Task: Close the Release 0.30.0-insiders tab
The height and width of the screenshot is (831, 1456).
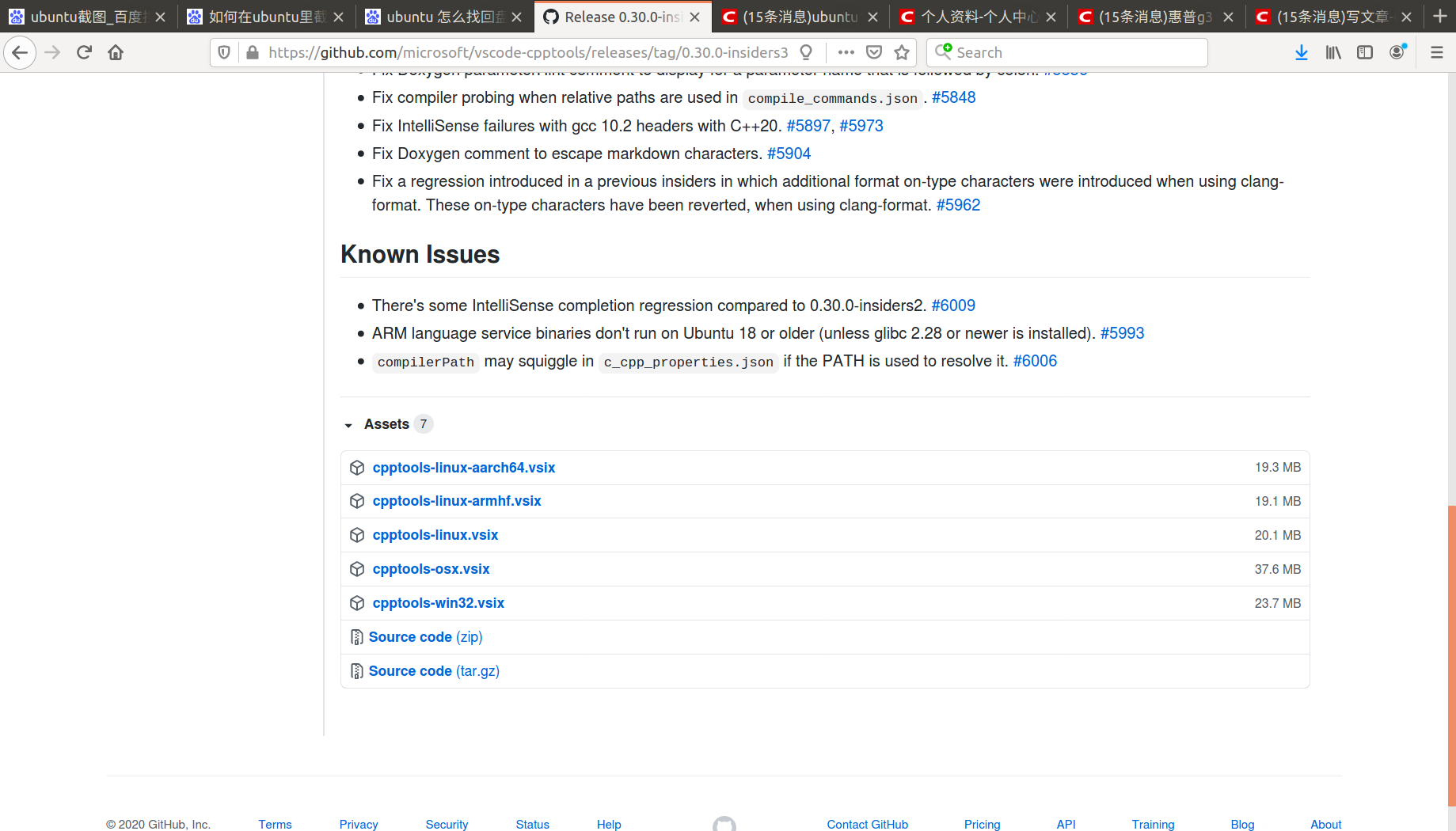Action: tap(694, 17)
